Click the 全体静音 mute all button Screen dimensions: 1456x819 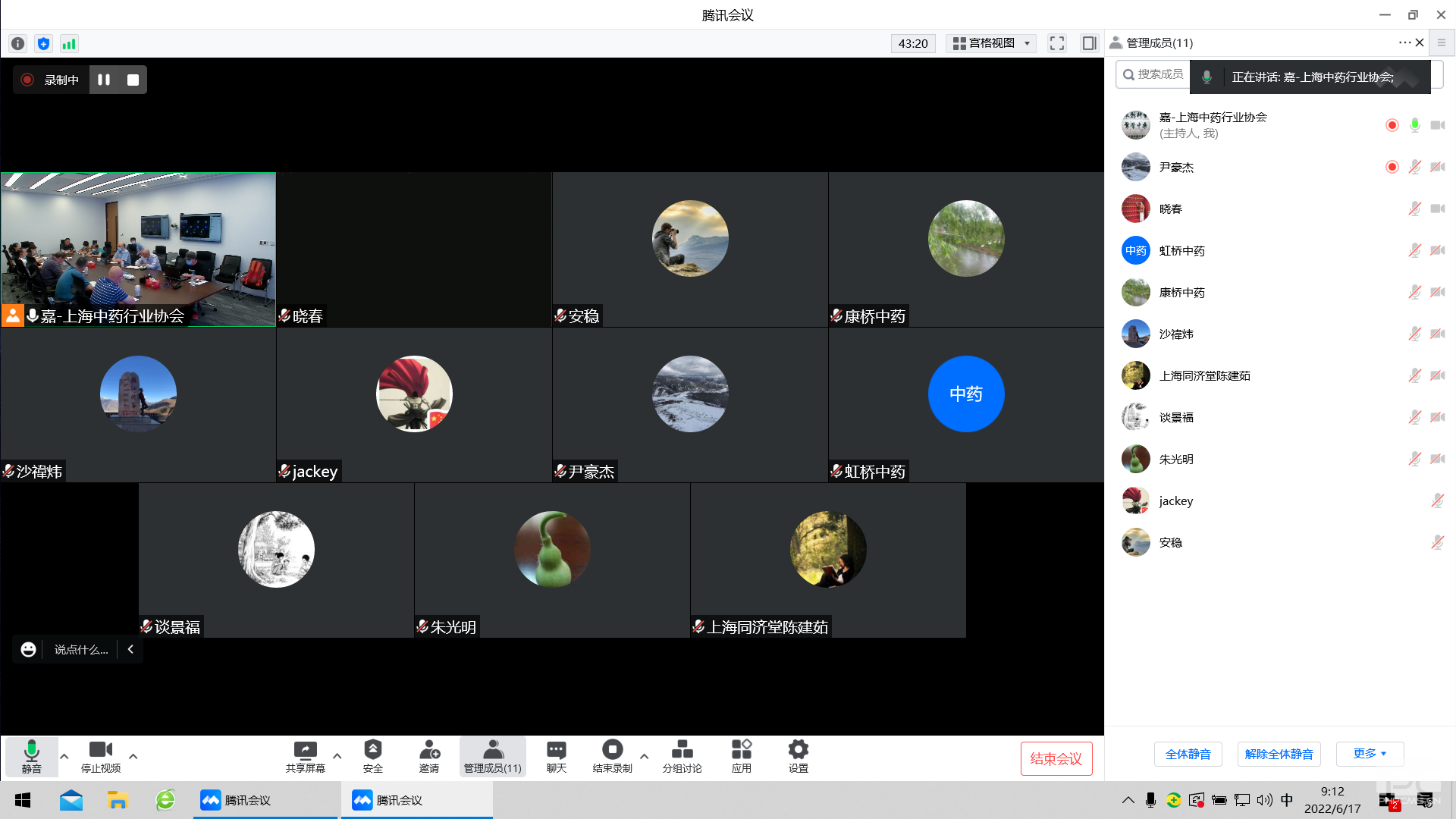click(x=1188, y=754)
